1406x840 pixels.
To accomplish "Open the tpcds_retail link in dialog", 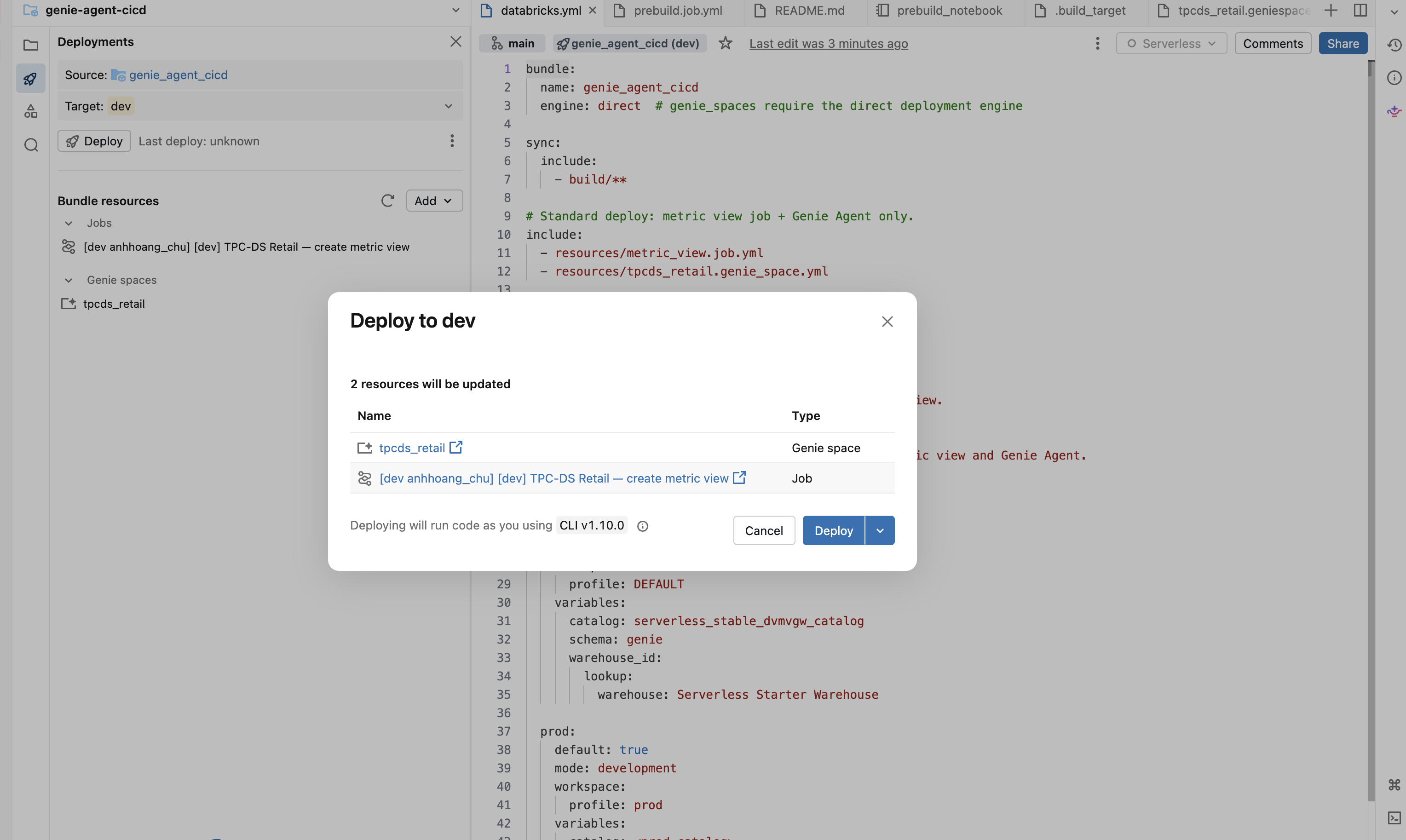I will (x=411, y=448).
